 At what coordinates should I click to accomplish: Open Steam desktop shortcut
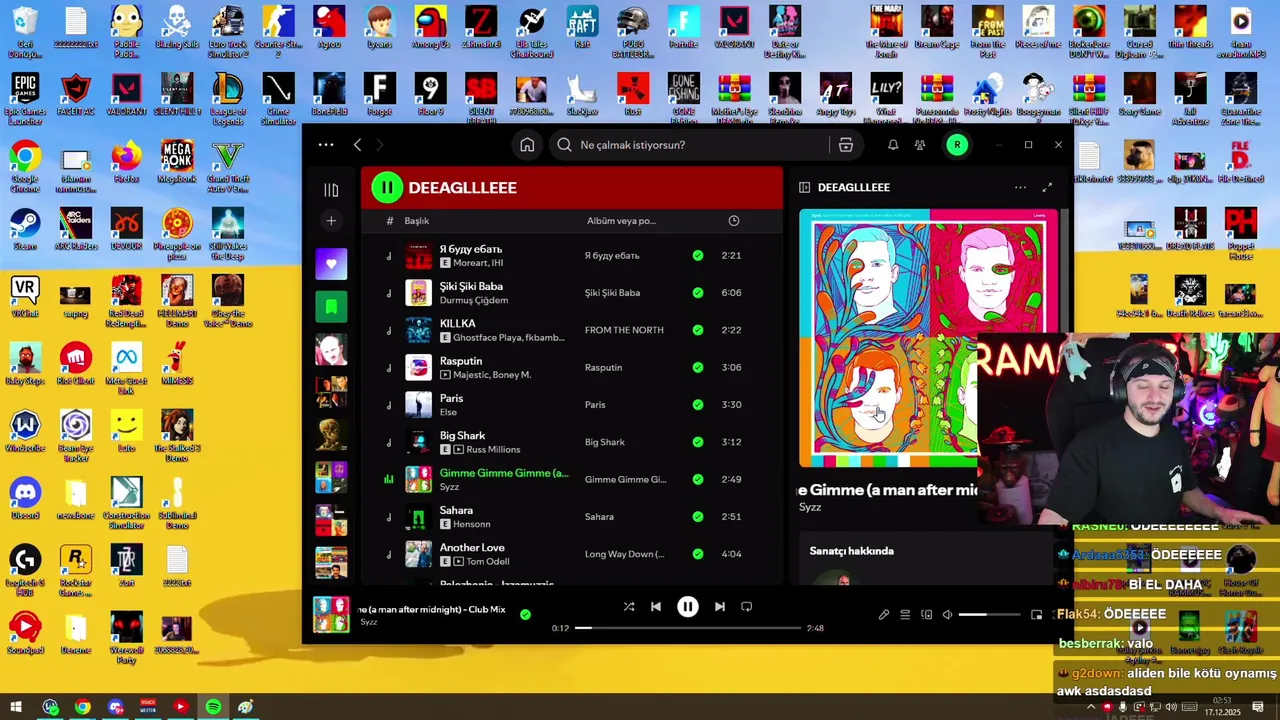tap(25, 230)
